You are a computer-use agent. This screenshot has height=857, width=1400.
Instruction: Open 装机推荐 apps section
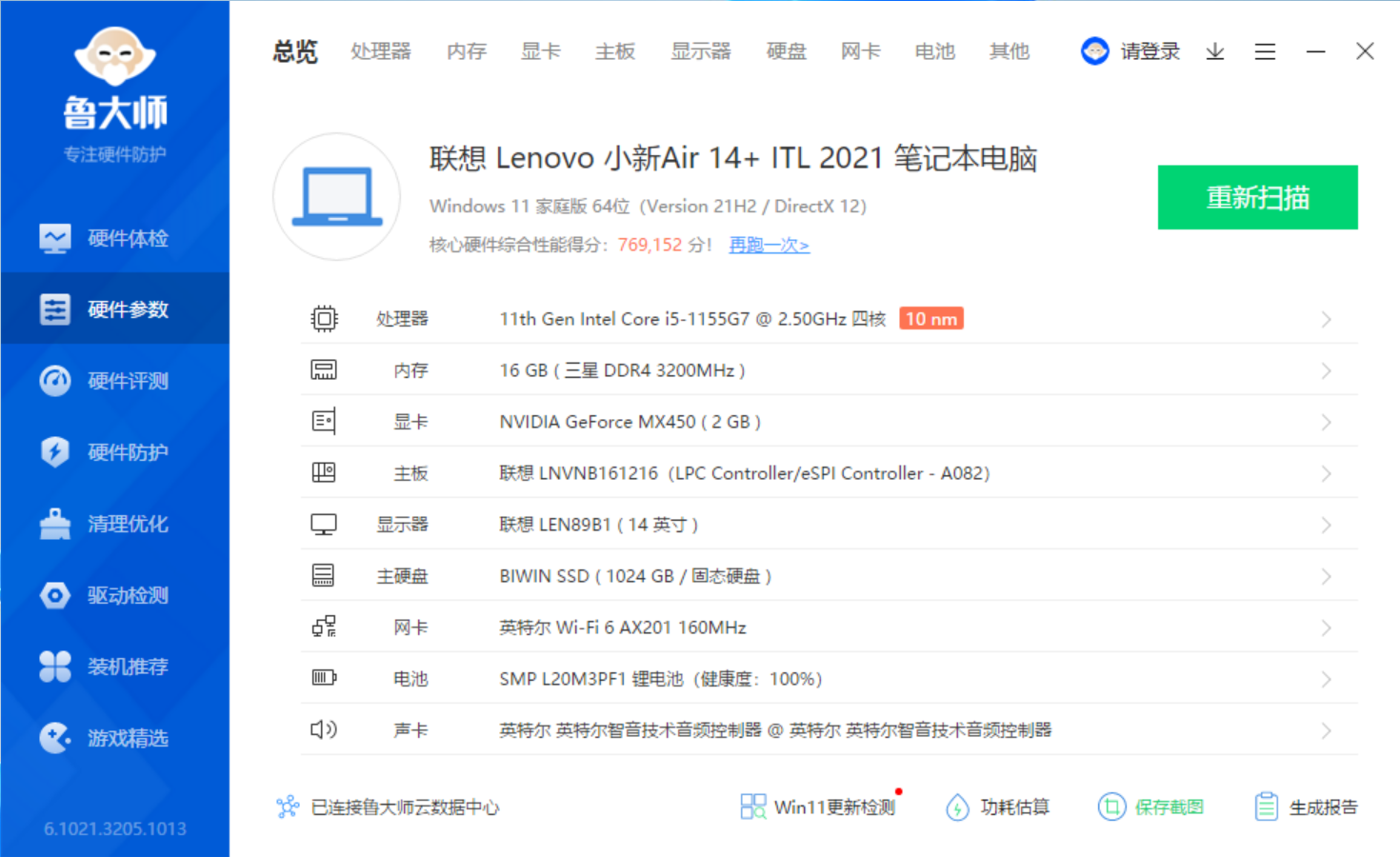(114, 667)
